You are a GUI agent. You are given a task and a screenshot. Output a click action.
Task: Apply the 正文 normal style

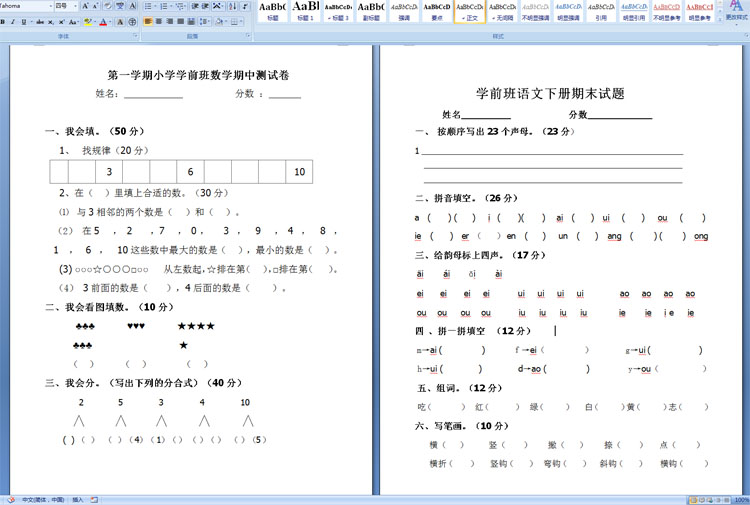tap(470, 11)
